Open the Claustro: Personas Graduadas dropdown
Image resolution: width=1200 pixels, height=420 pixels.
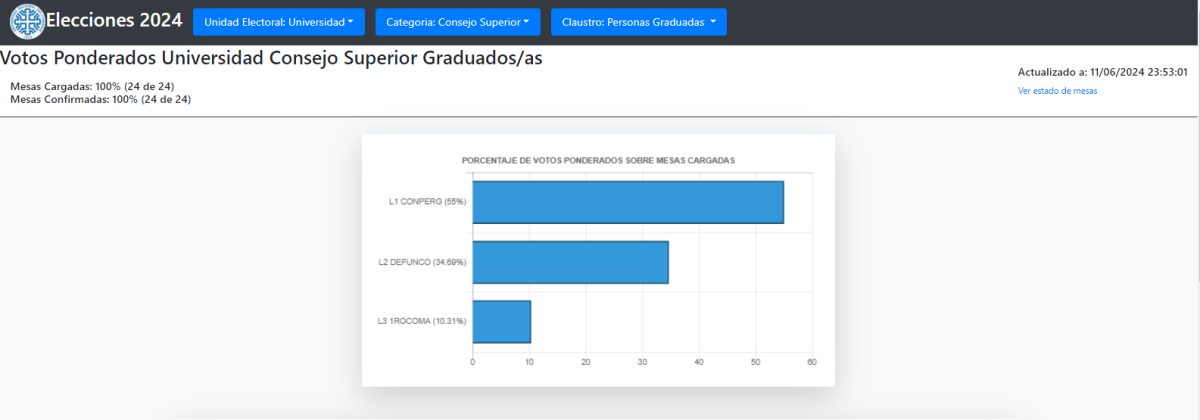[638, 22]
